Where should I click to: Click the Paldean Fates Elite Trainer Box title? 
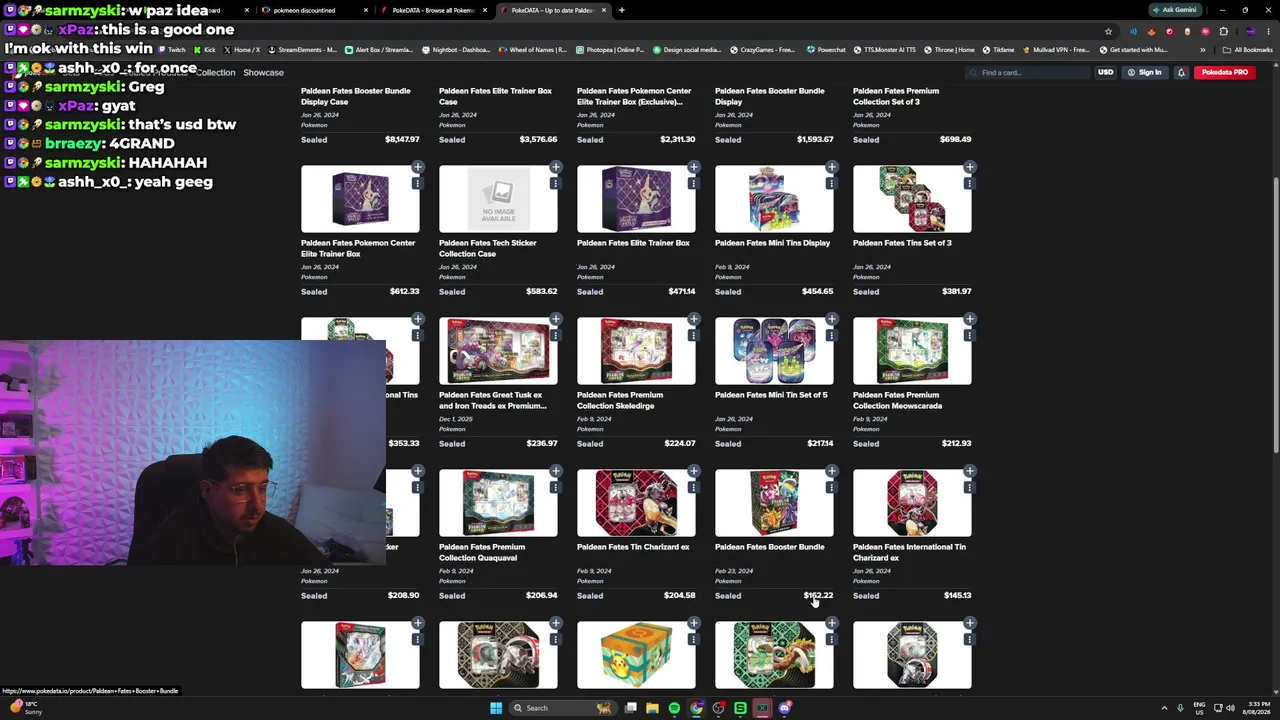coord(633,243)
